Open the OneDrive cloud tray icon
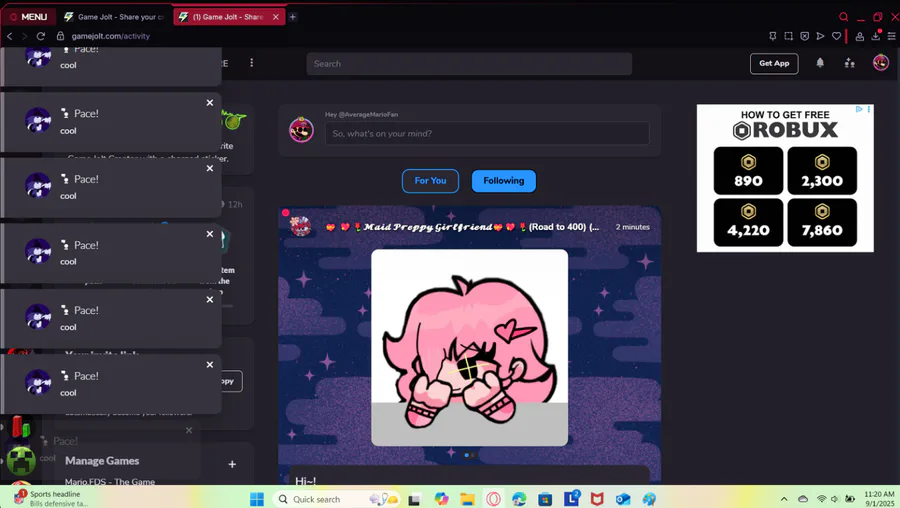This screenshot has height=508, width=900. [x=803, y=499]
